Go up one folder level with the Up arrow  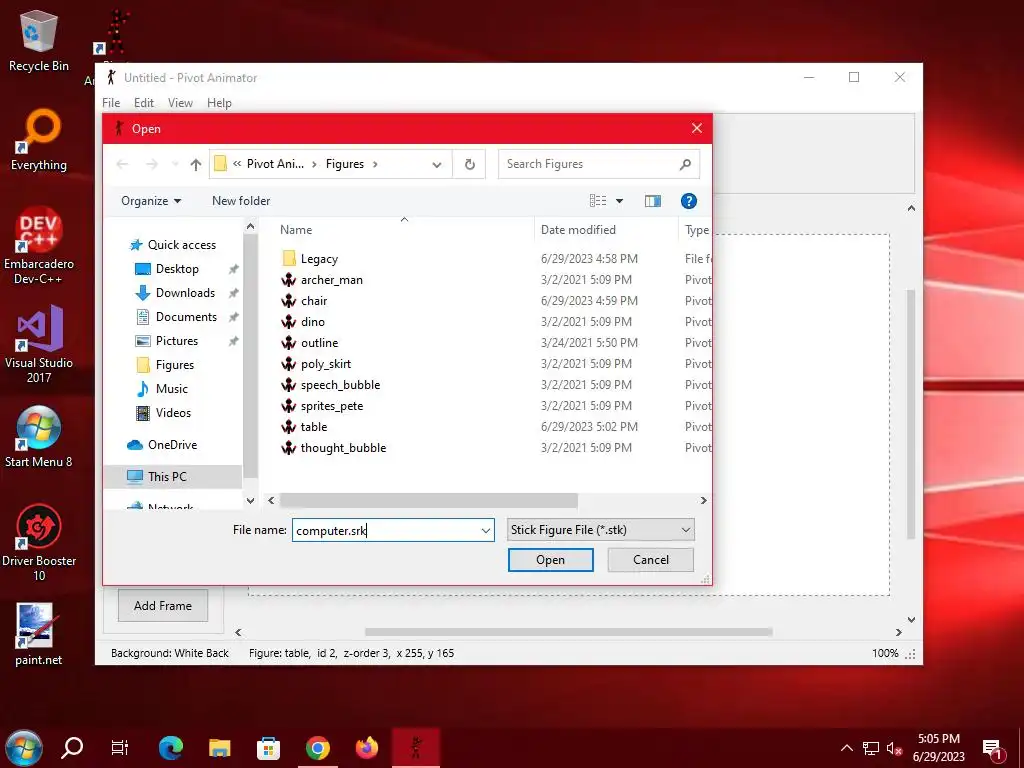point(195,165)
